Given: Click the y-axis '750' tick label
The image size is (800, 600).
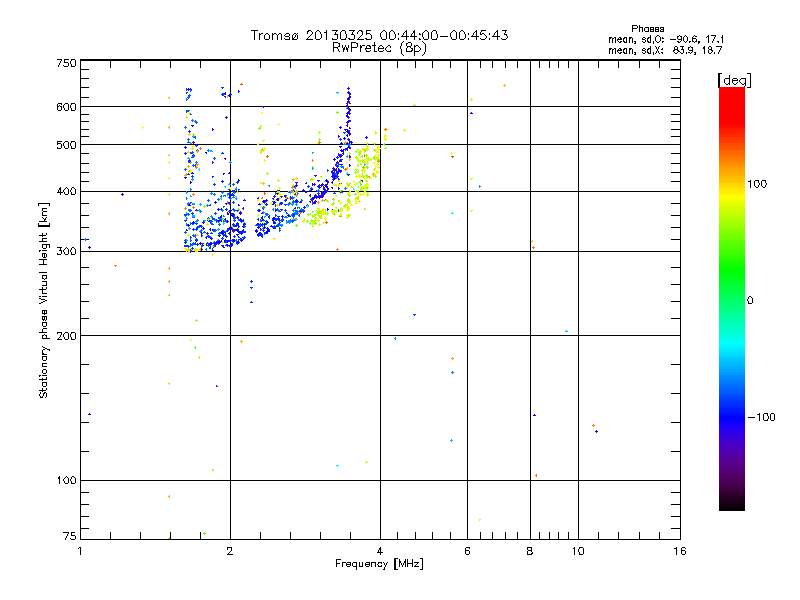Looking at the screenshot, I should click(66, 63).
